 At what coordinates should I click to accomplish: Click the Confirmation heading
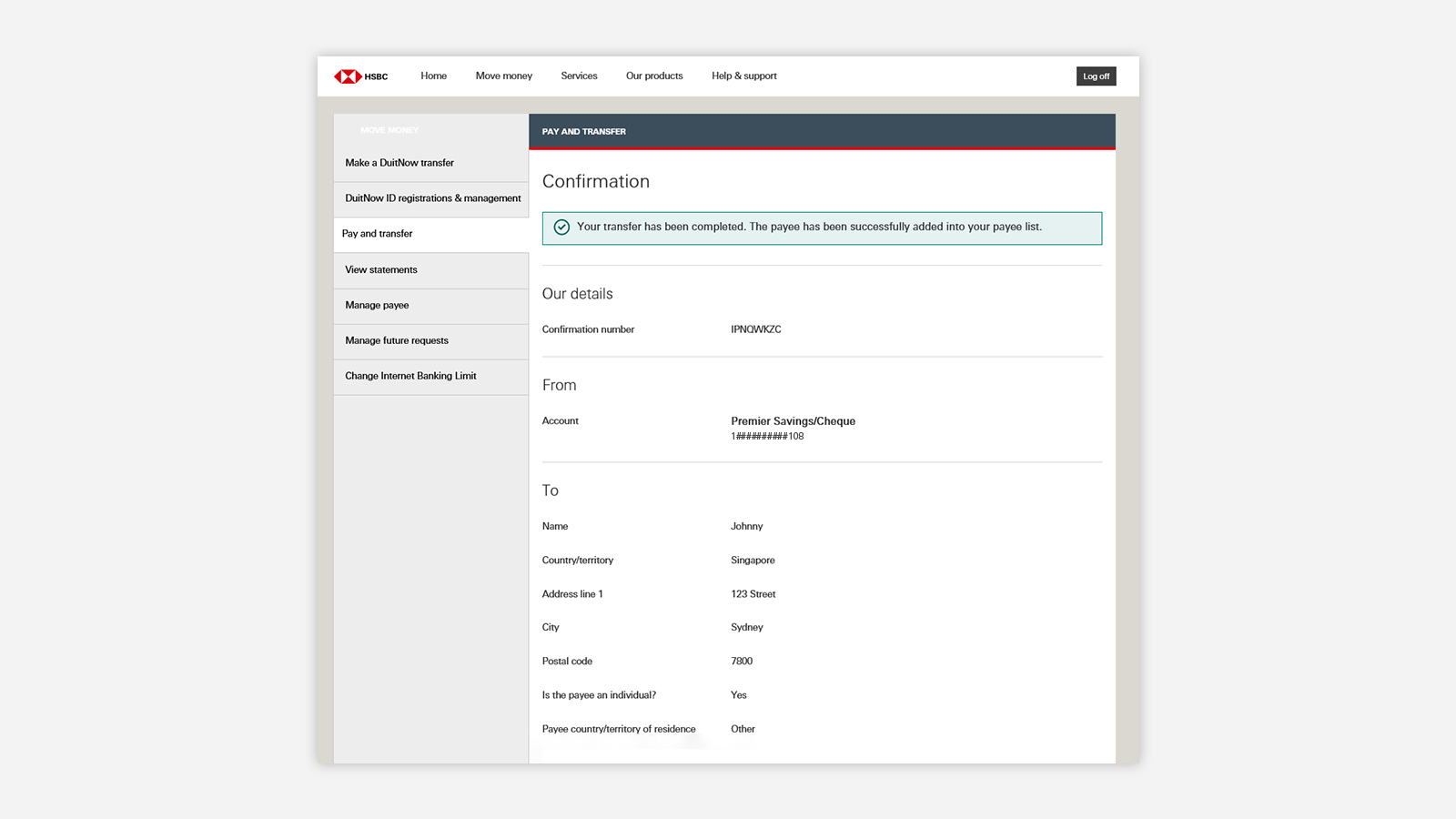596,181
